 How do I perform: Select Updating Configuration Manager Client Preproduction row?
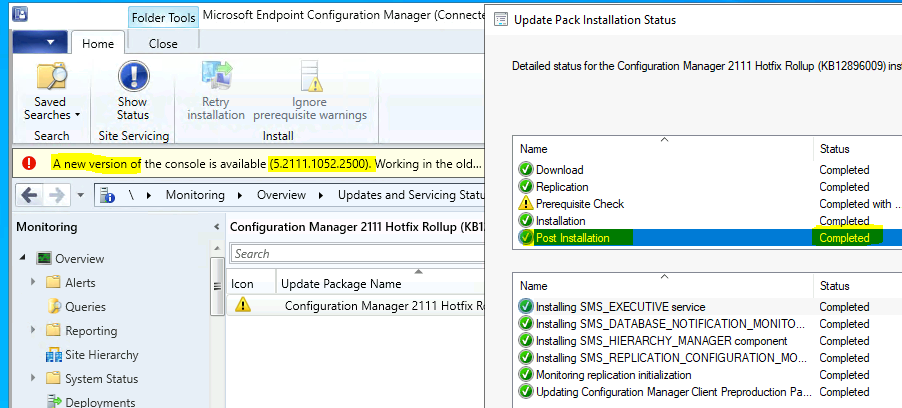tap(707, 392)
